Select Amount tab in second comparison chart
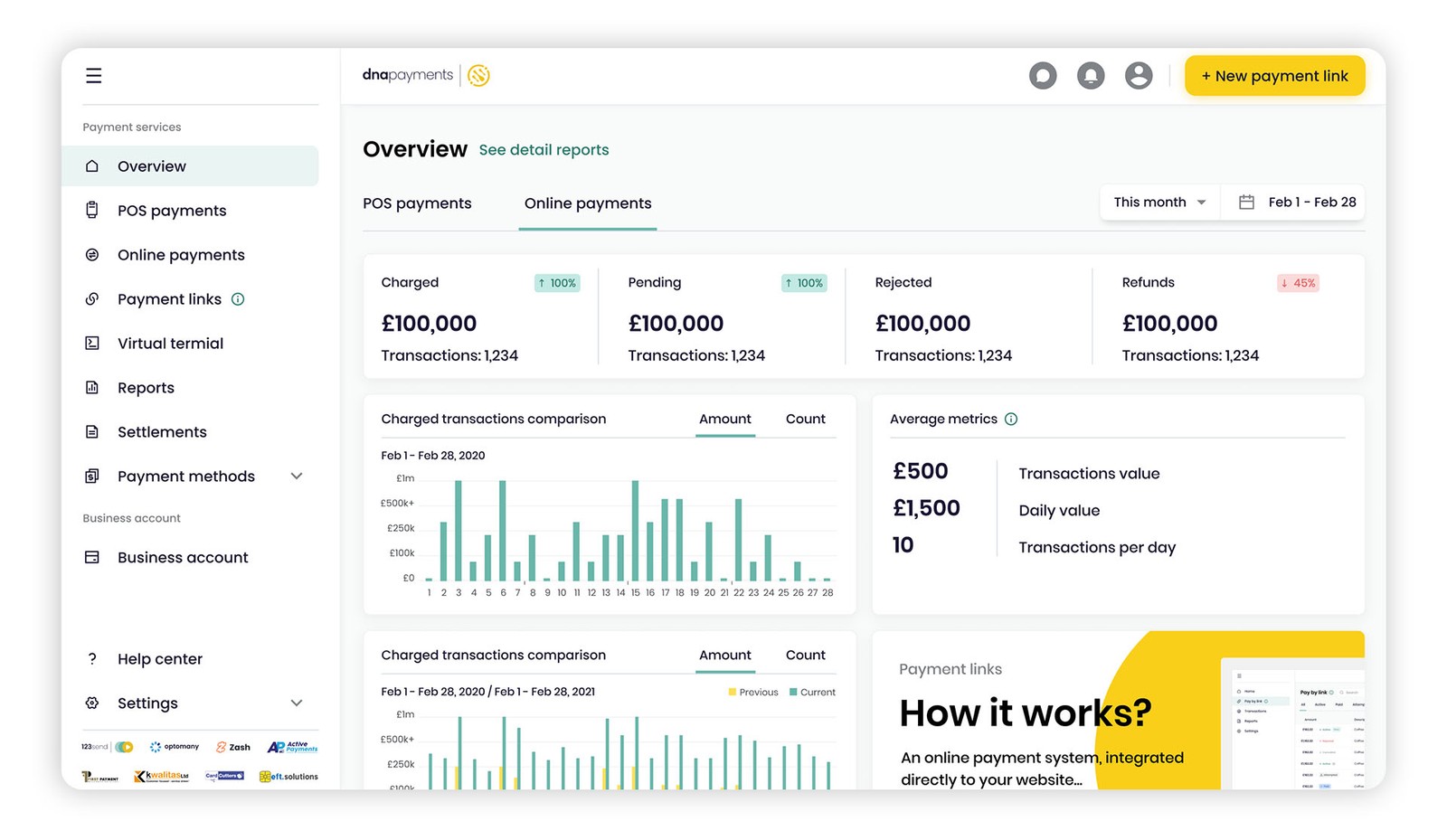The height and width of the screenshot is (840, 1447). click(725, 656)
